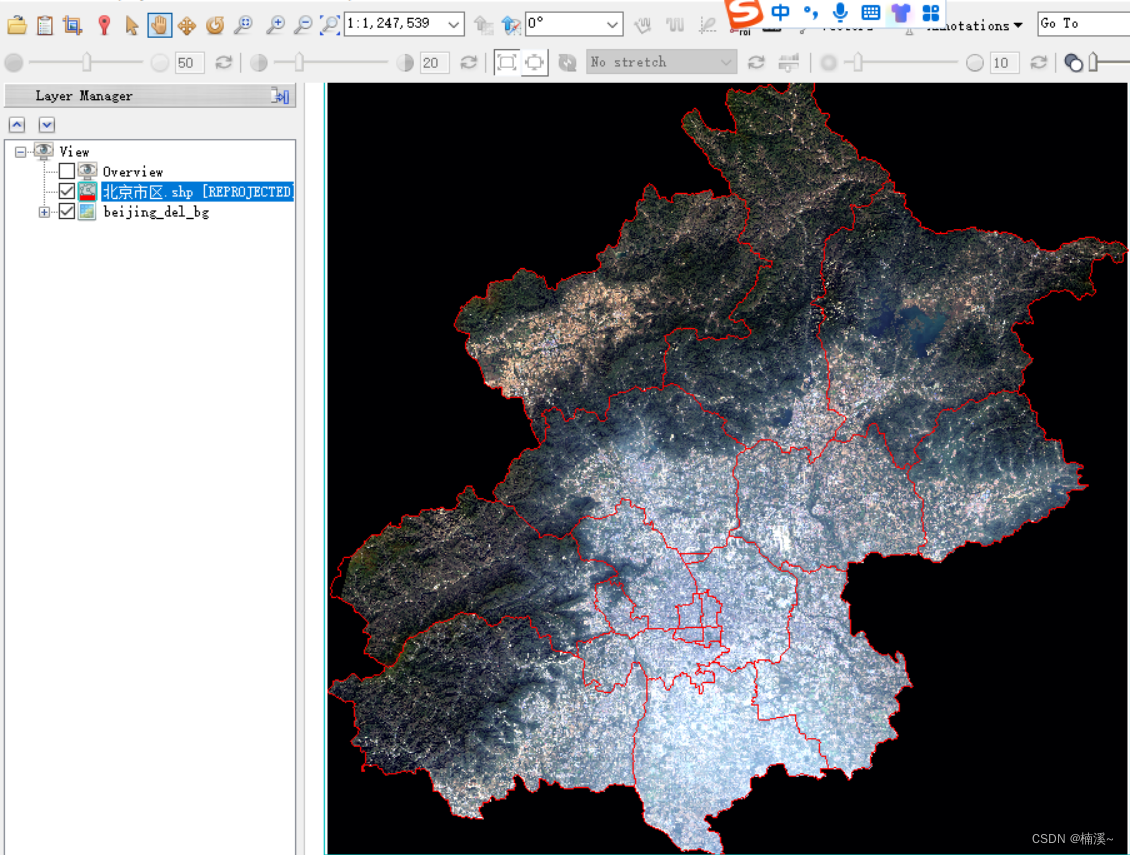Click Sogou punctuation toggle icon
The height and width of the screenshot is (855, 1130).
click(x=811, y=12)
